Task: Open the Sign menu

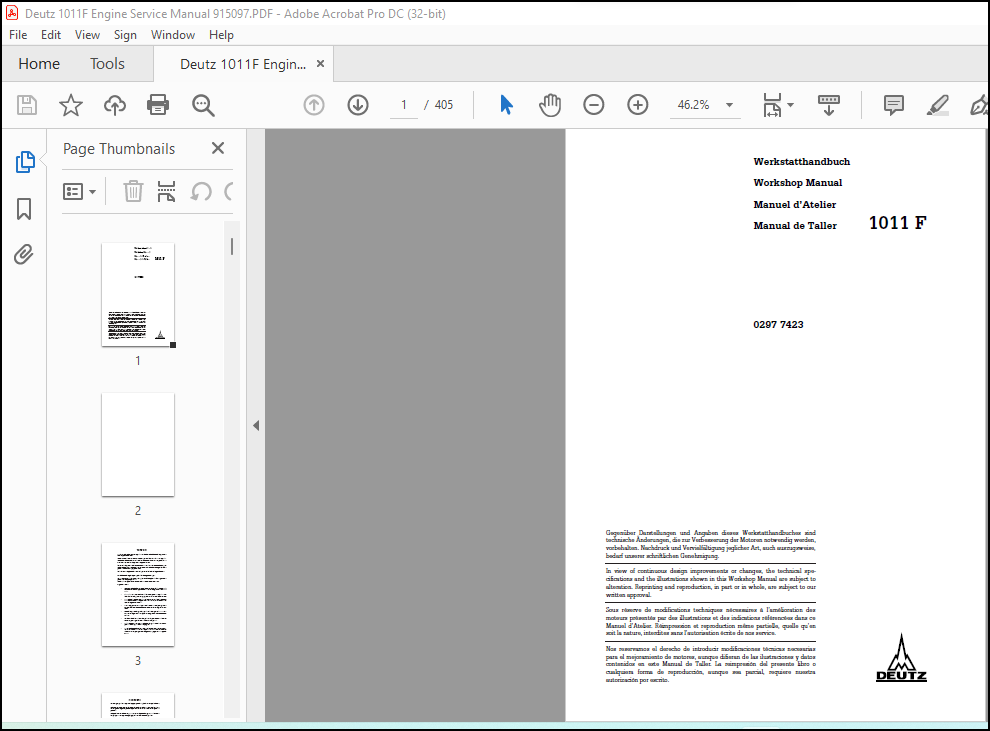Action: point(125,35)
